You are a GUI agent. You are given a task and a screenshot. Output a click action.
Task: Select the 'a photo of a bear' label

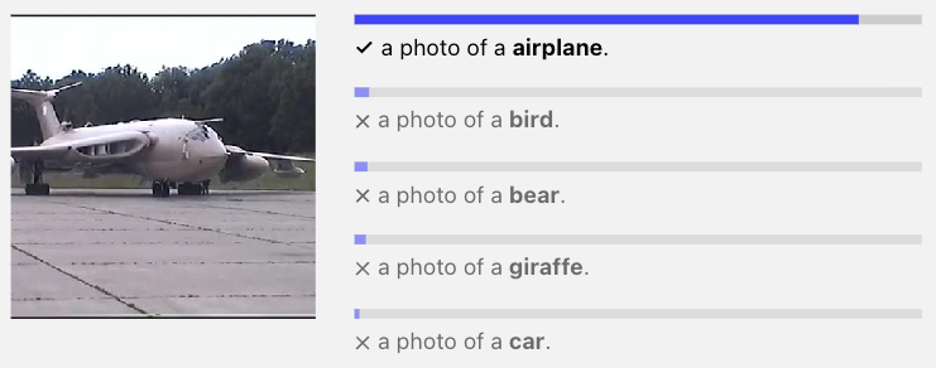472,195
